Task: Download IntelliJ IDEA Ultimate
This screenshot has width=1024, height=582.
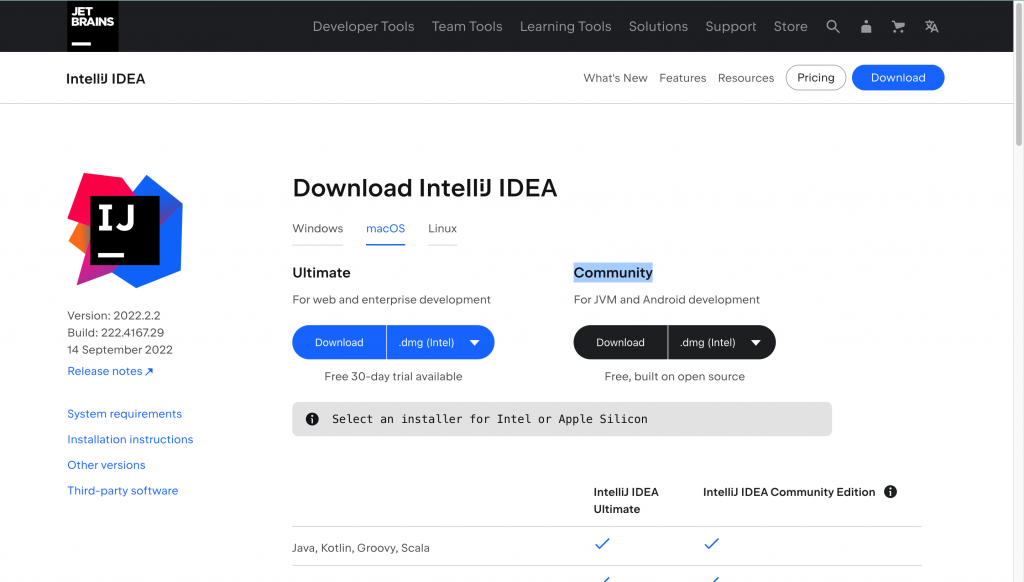Action: coord(339,342)
